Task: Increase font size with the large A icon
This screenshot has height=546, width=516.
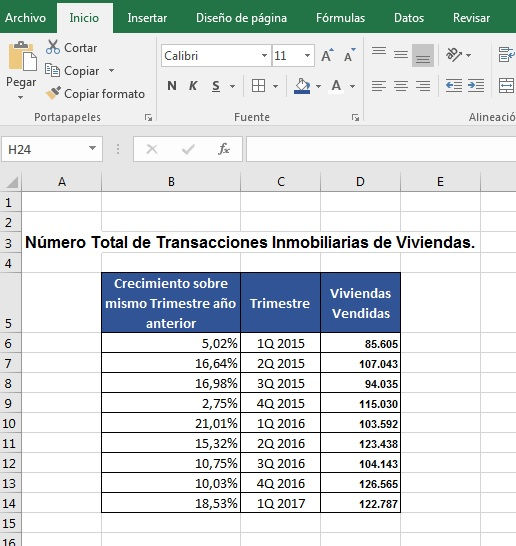Action: click(327, 55)
